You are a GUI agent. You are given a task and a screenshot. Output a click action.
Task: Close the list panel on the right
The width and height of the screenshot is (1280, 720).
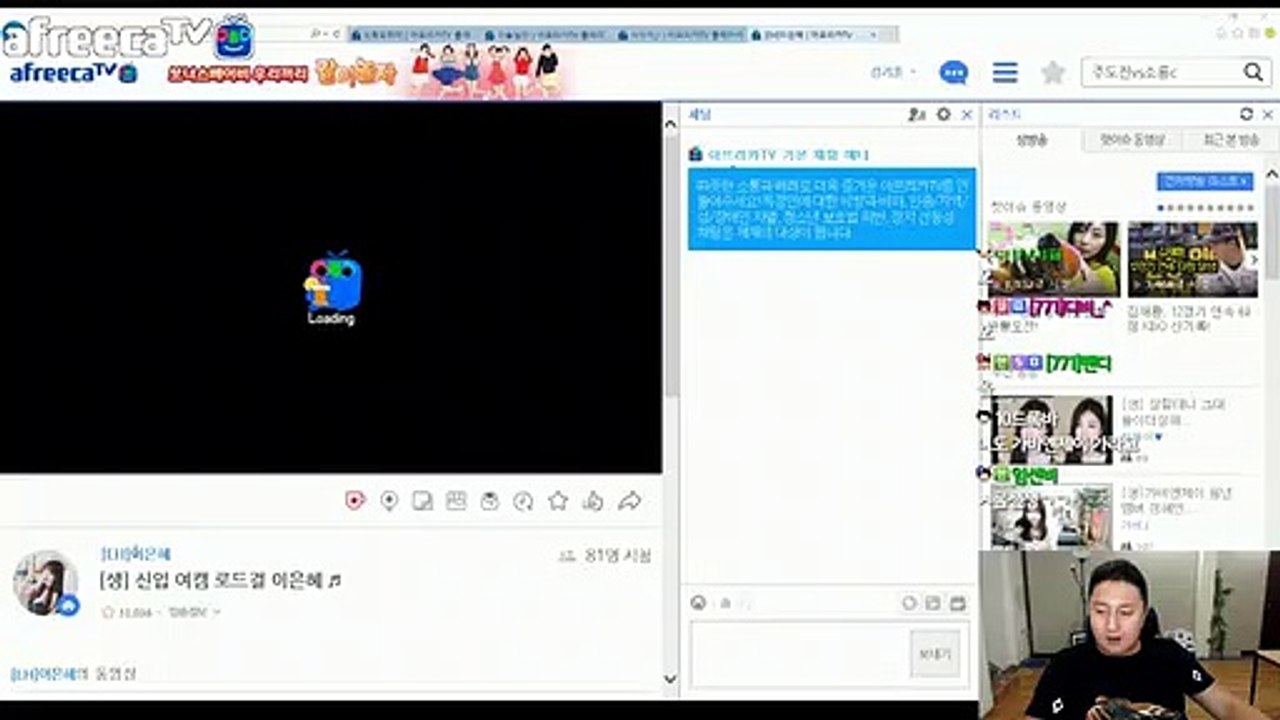1268,115
